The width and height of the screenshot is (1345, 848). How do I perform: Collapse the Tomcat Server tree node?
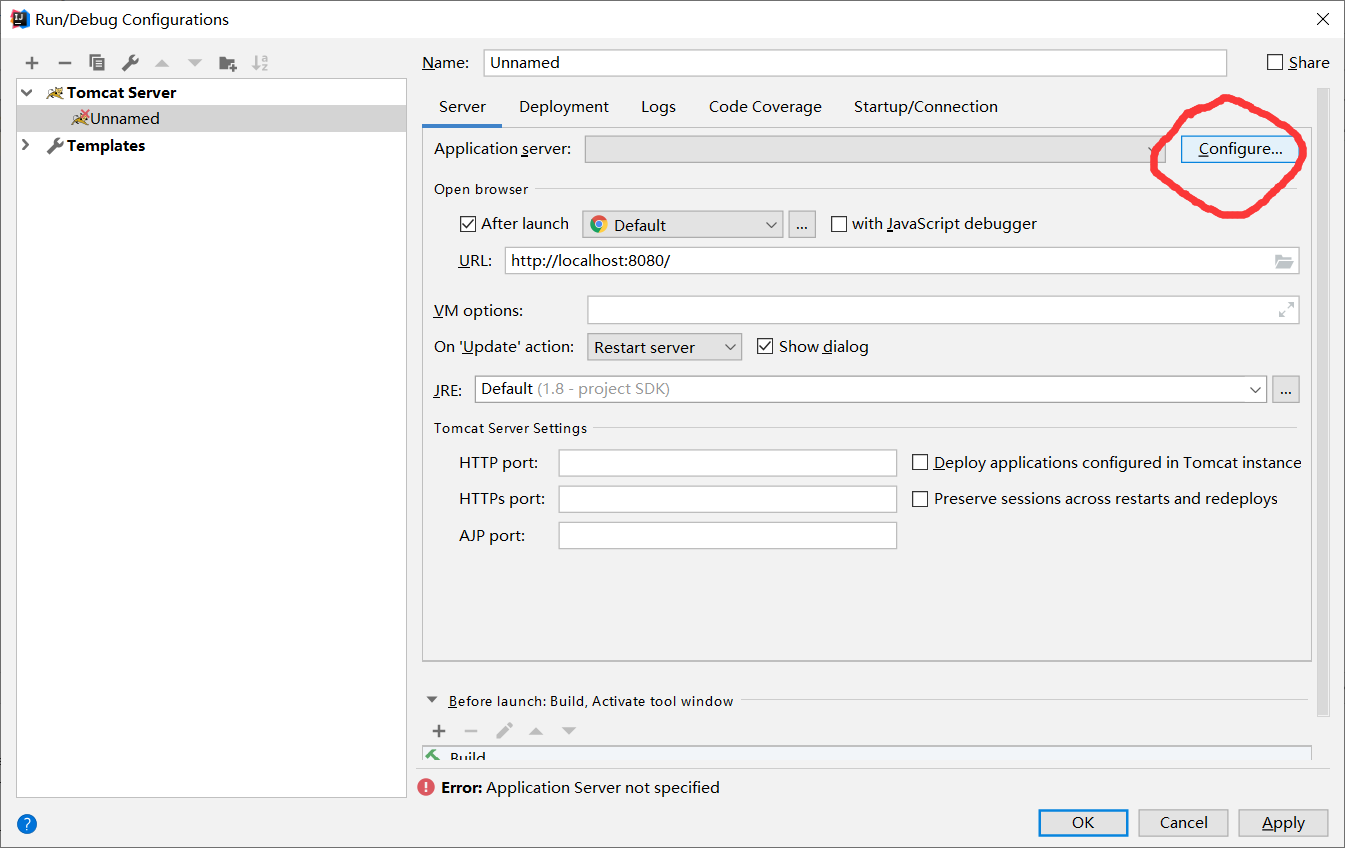[x=26, y=92]
